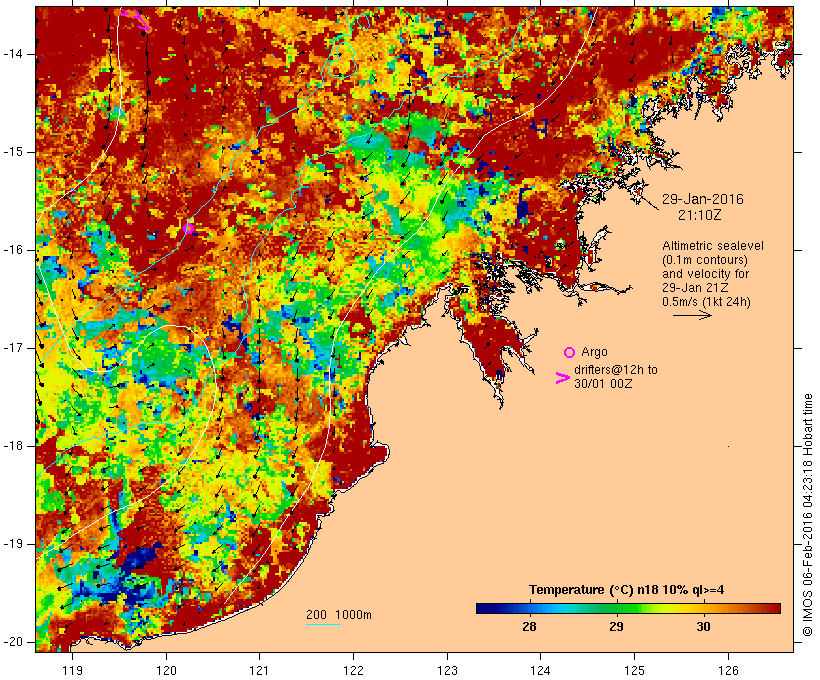The height and width of the screenshot is (680, 820).
Task: Click the dark red end of temperature bar
Action: (772, 608)
